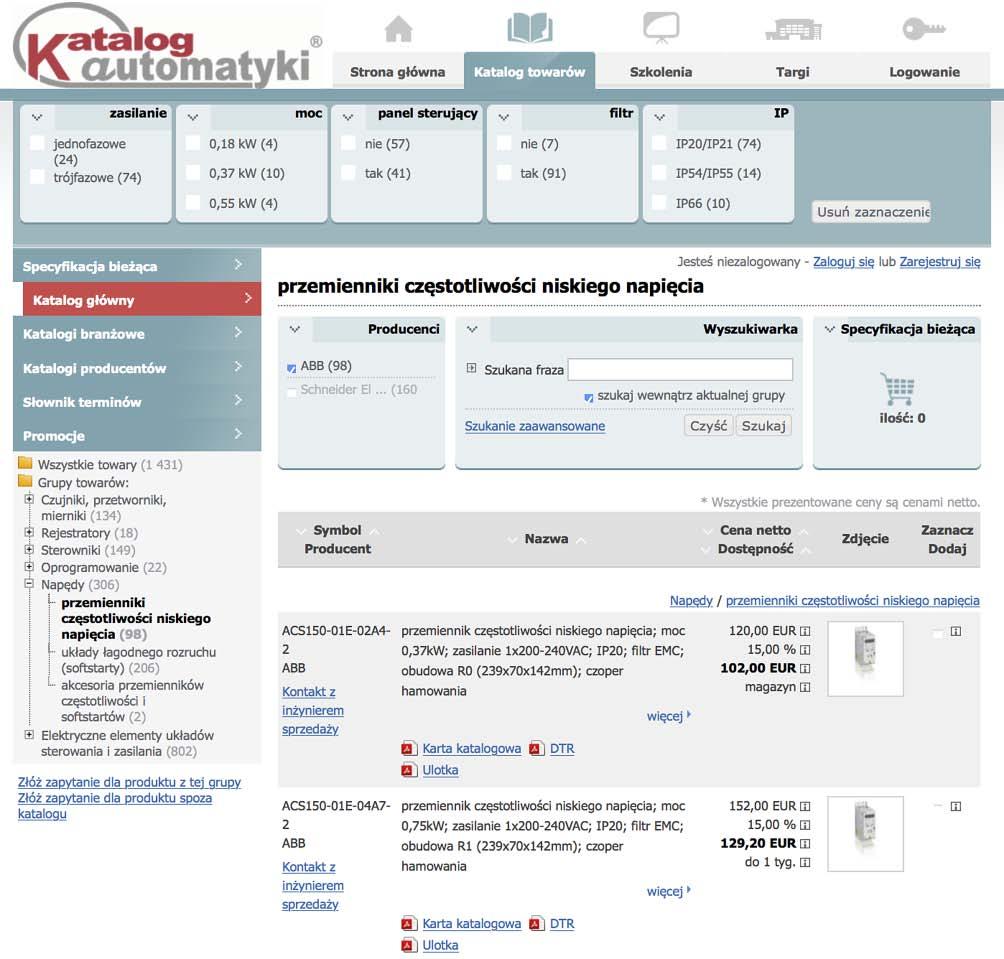Collapse the IP filter panel
Screen dimensions: 1004x959
[660, 118]
